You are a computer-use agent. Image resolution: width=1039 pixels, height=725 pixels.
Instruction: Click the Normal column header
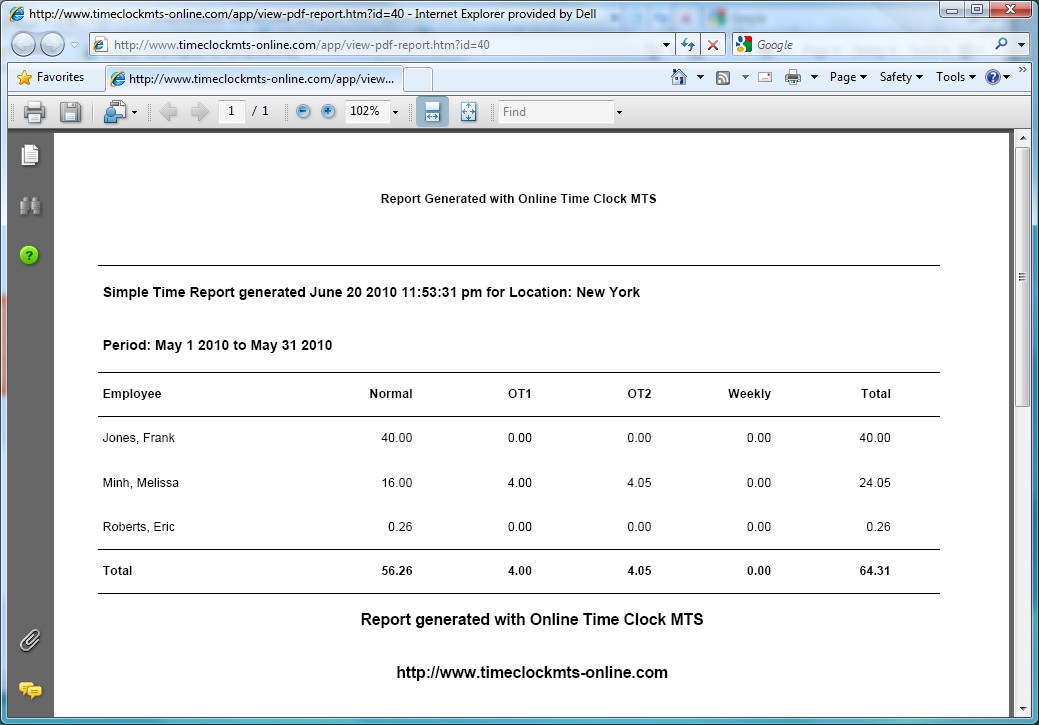tap(391, 394)
